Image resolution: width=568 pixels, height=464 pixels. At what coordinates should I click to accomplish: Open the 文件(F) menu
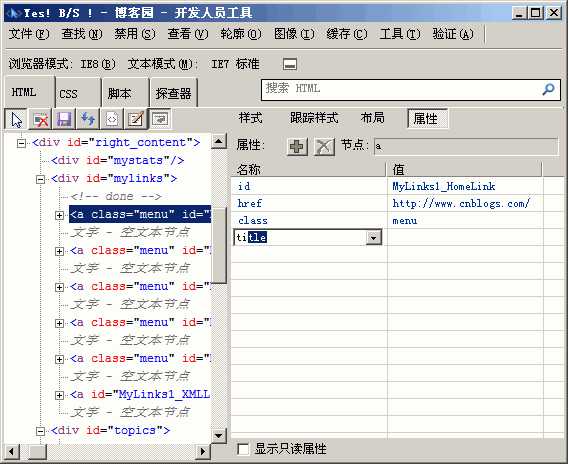[29, 34]
